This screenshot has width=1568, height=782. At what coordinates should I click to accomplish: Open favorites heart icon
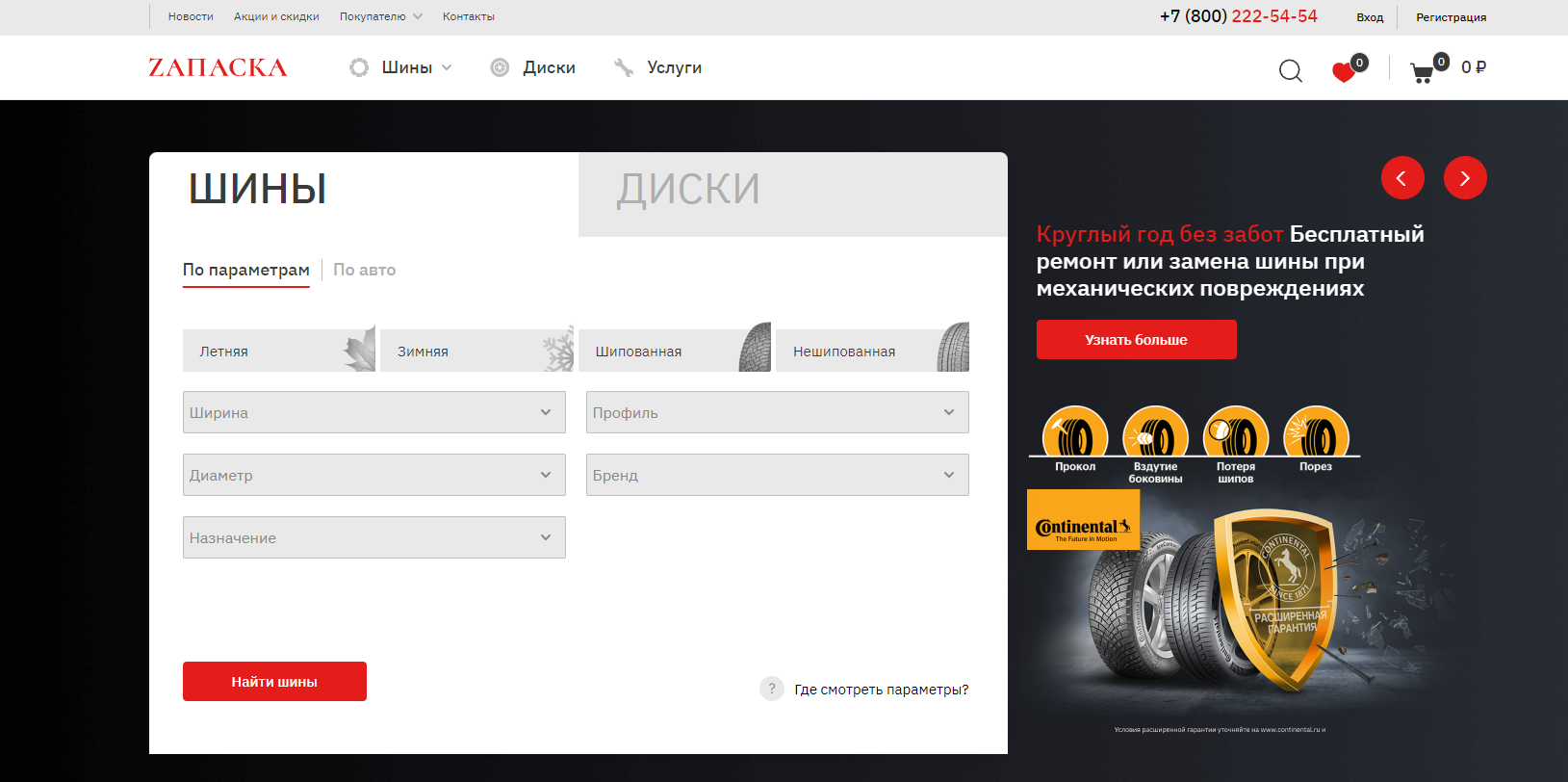point(1344,71)
